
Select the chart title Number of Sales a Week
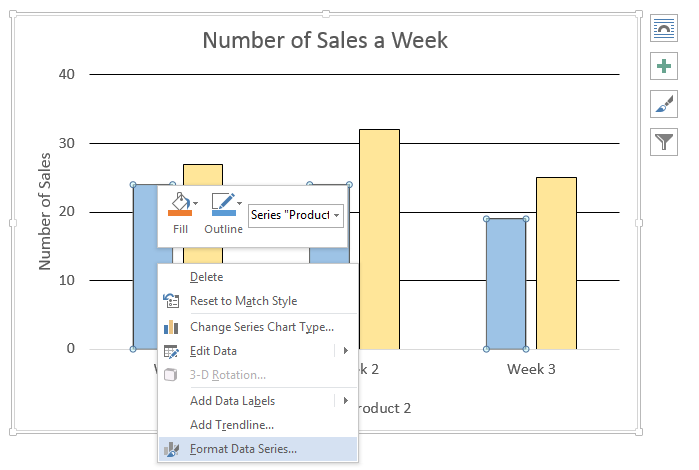pos(325,41)
